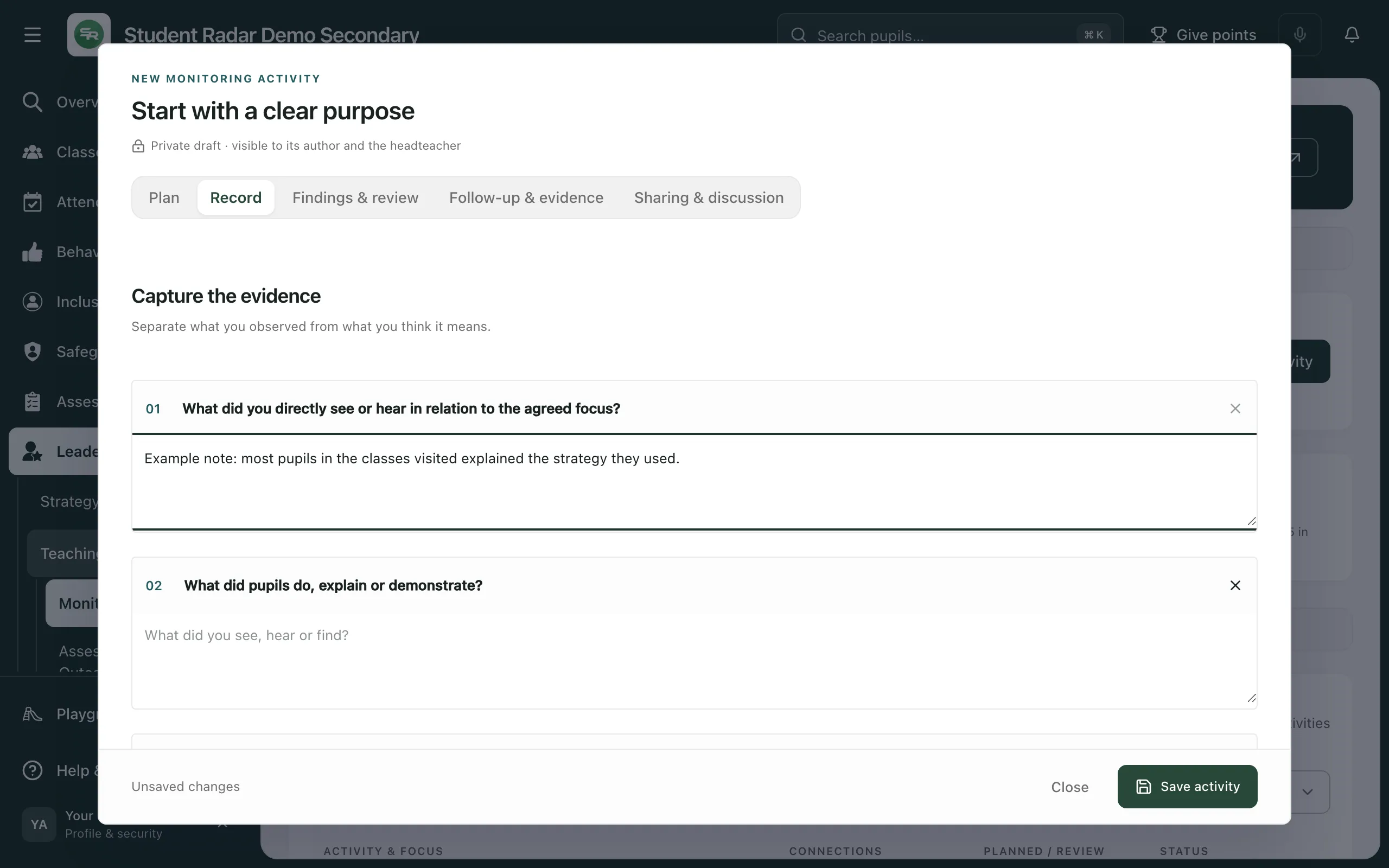Click the Example note text area
The image size is (1389, 868).
pos(694,481)
